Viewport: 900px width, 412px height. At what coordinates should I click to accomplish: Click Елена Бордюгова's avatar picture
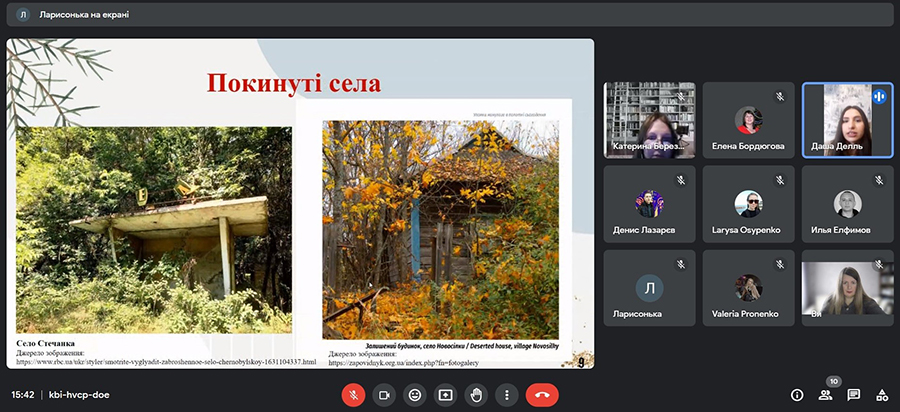748,120
